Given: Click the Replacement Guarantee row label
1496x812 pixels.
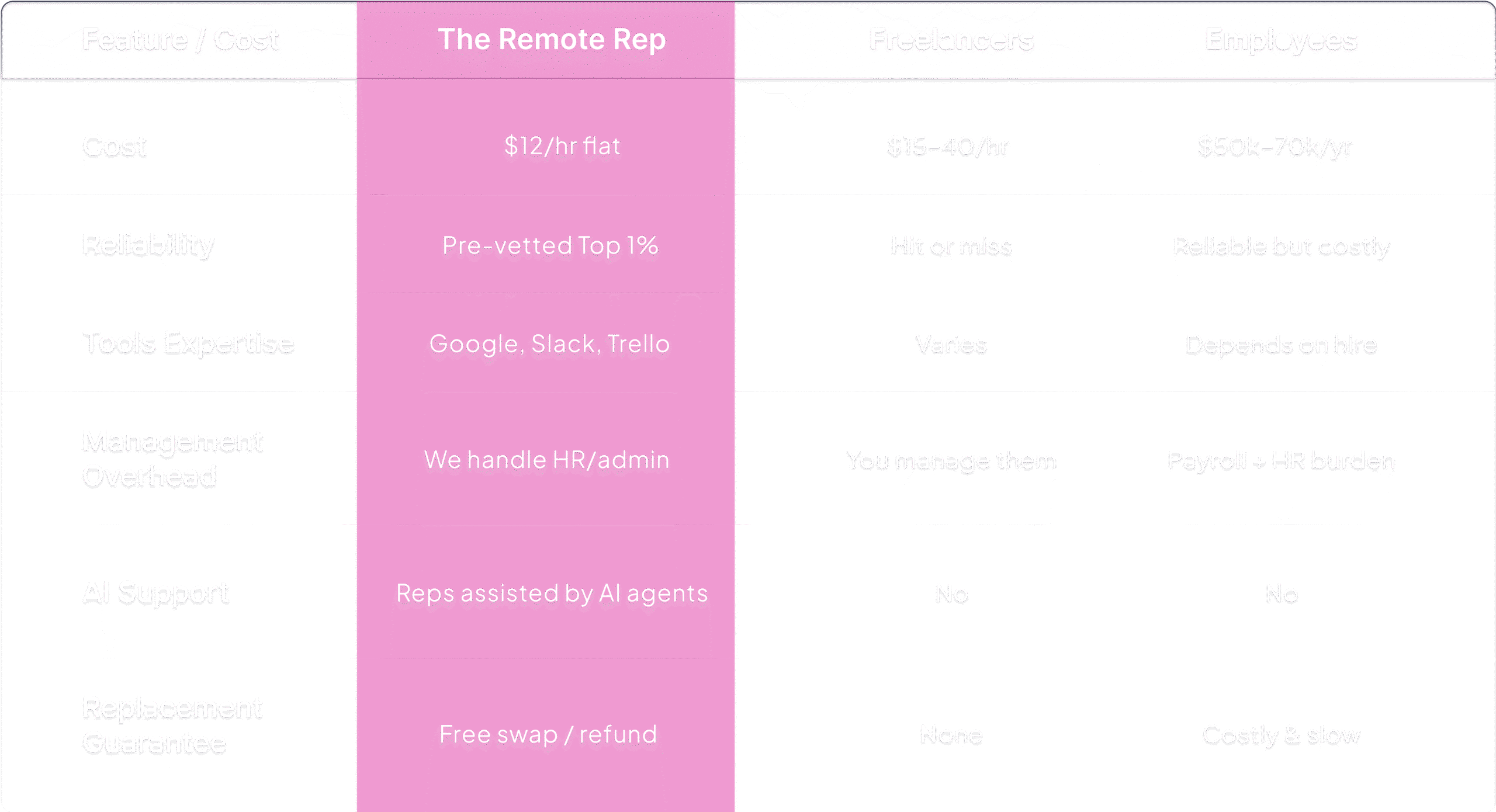Looking at the screenshot, I should pos(172,726).
